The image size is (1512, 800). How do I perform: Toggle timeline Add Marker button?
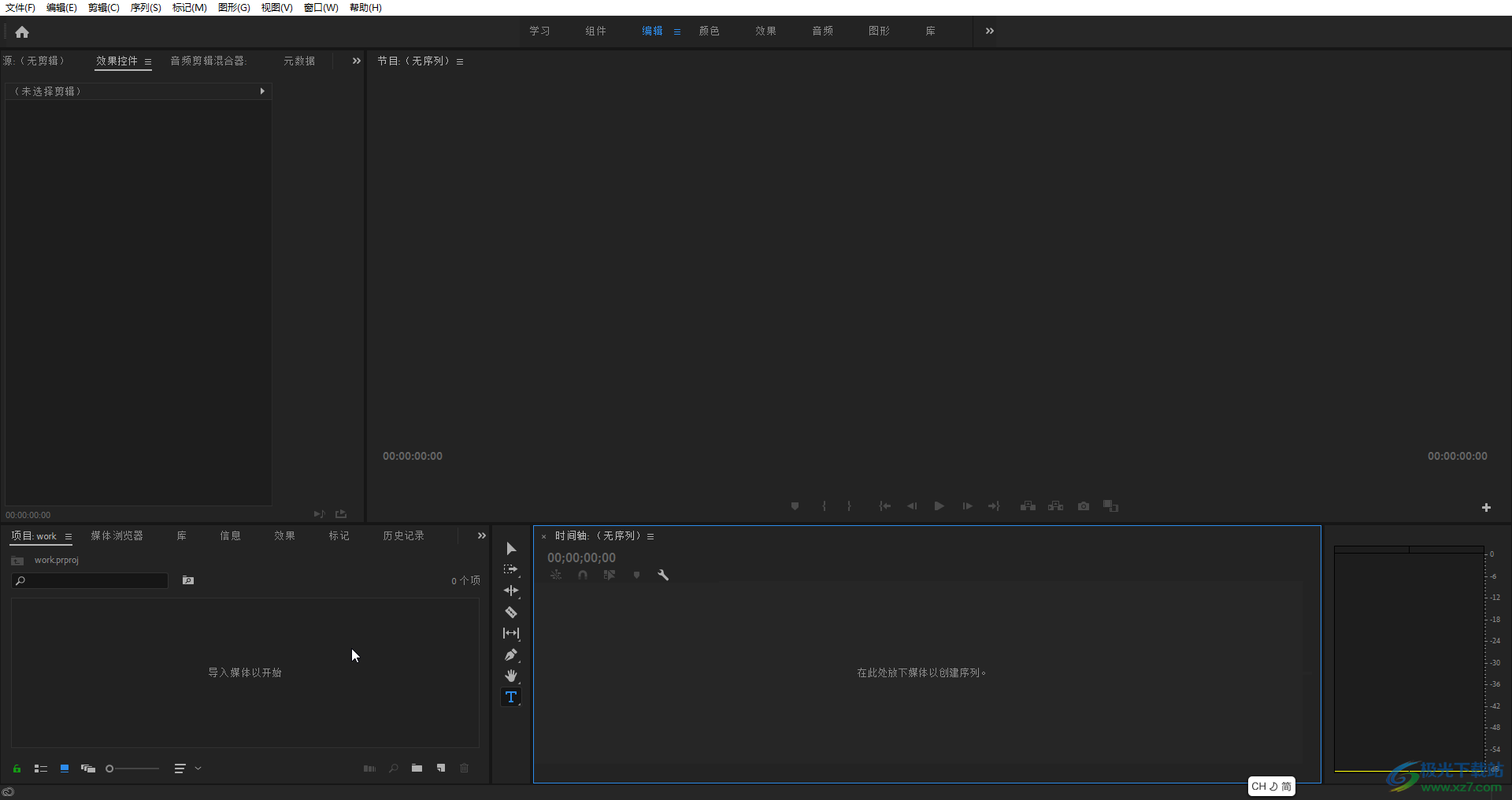[x=636, y=576]
